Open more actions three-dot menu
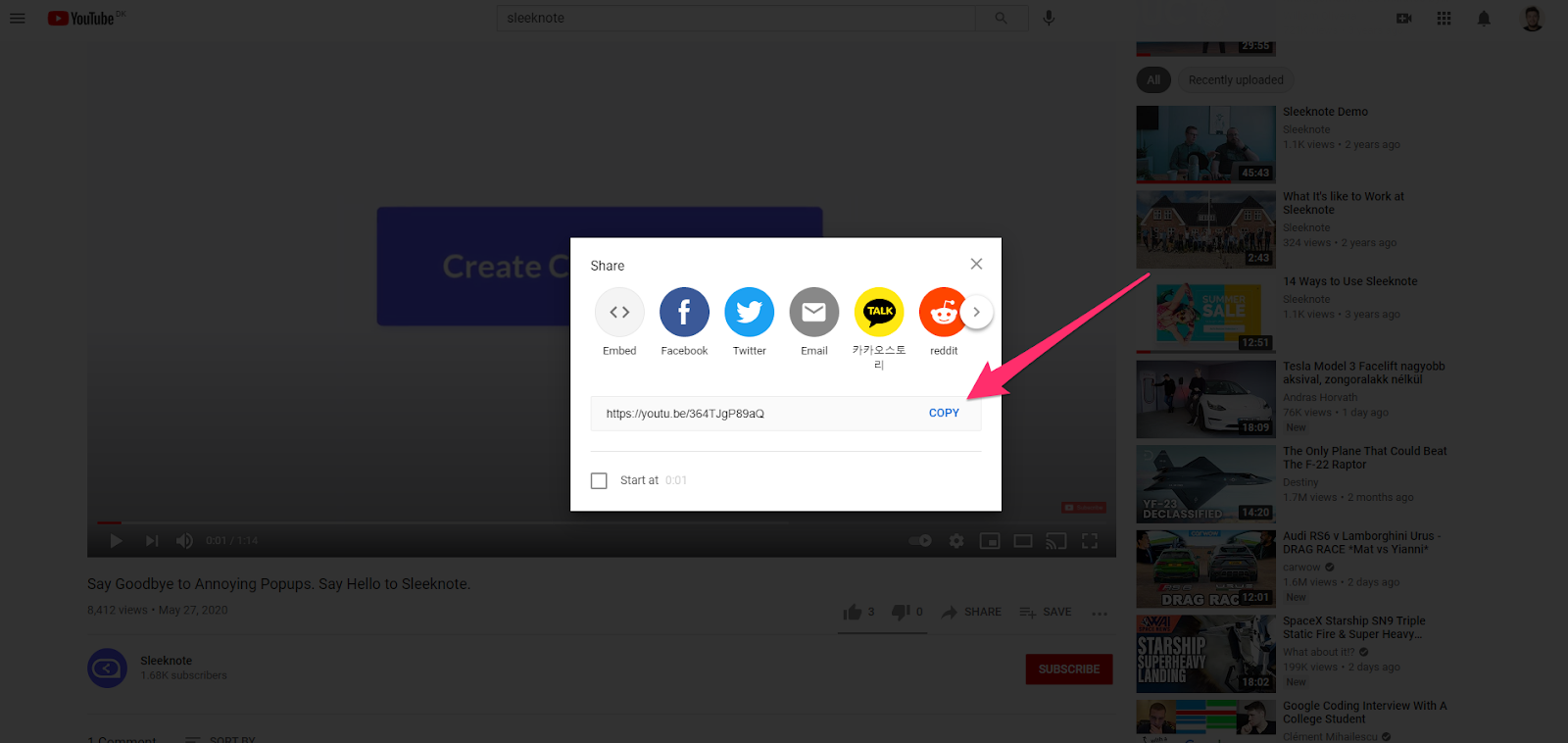The height and width of the screenshot is (743, 1568). (1100, 614)
